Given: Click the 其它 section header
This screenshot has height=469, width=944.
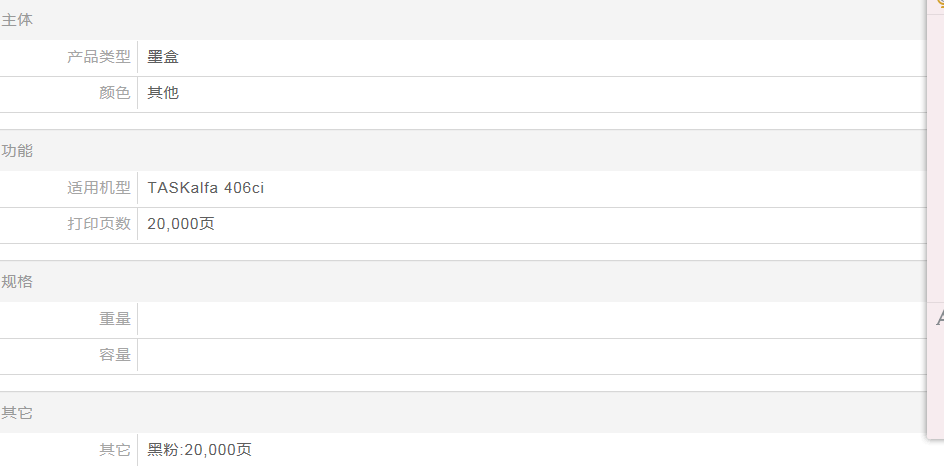Looking at the screenshot, I should [17, 413].
